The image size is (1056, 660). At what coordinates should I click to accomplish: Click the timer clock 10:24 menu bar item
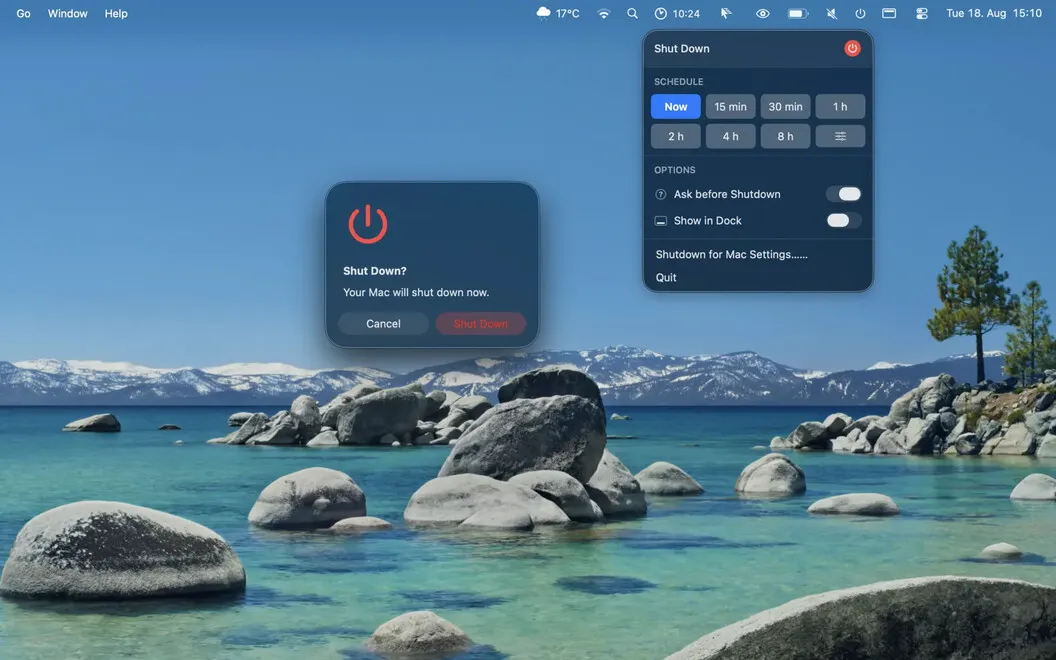coord(677,13)
